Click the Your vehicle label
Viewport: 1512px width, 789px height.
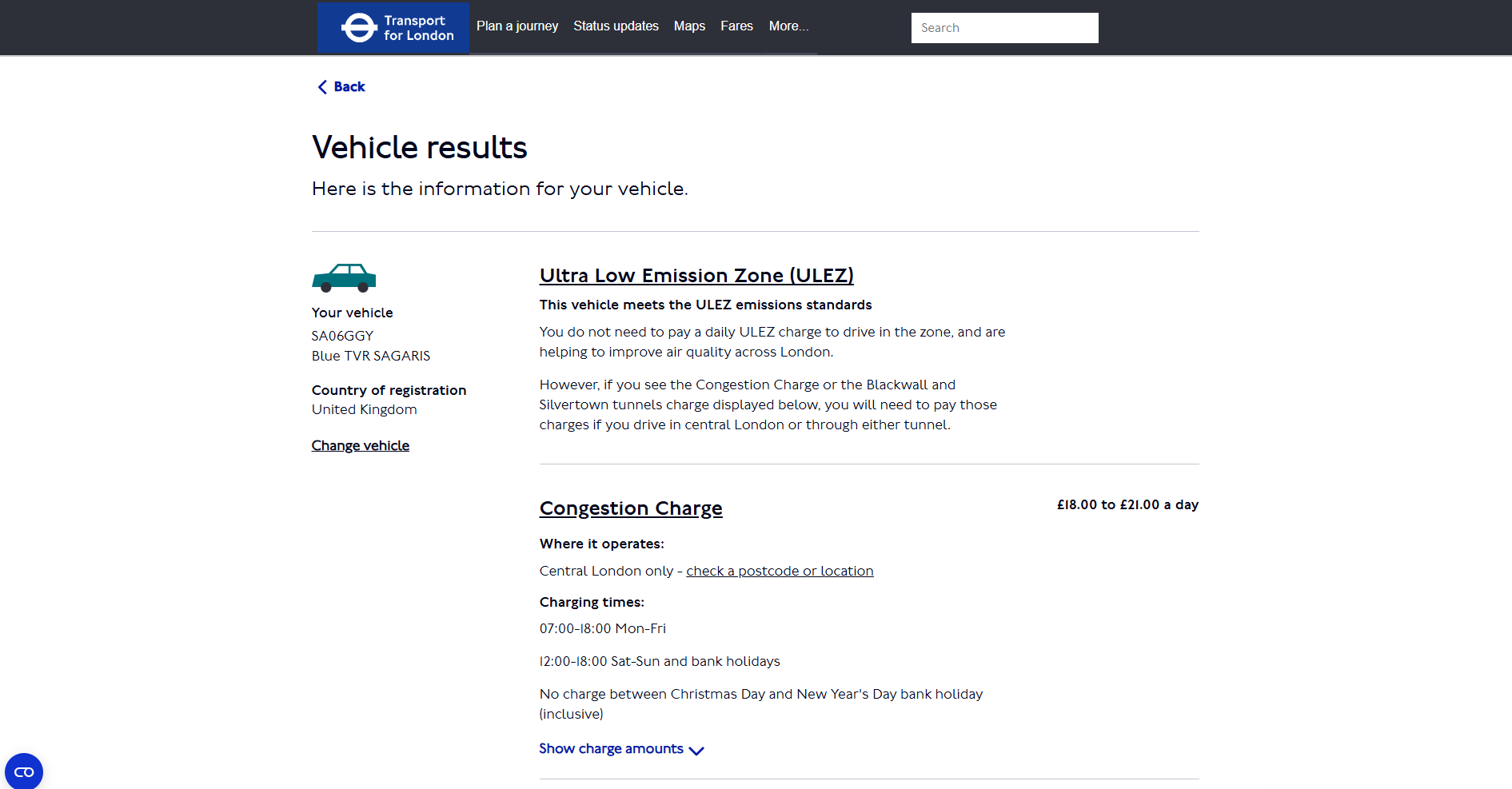[x=353, y=313]
